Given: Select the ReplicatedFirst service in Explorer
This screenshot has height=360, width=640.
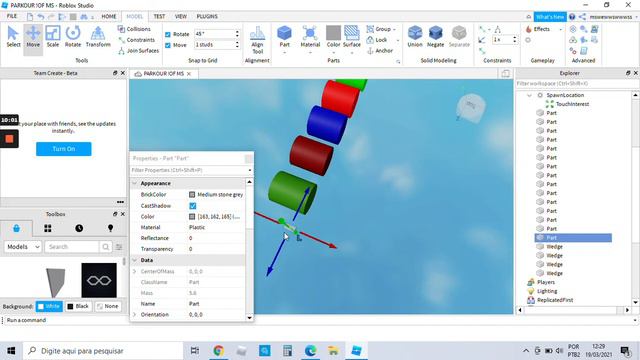Looking at the screenshot, I should pyautogui.click(x=555, y=300).
